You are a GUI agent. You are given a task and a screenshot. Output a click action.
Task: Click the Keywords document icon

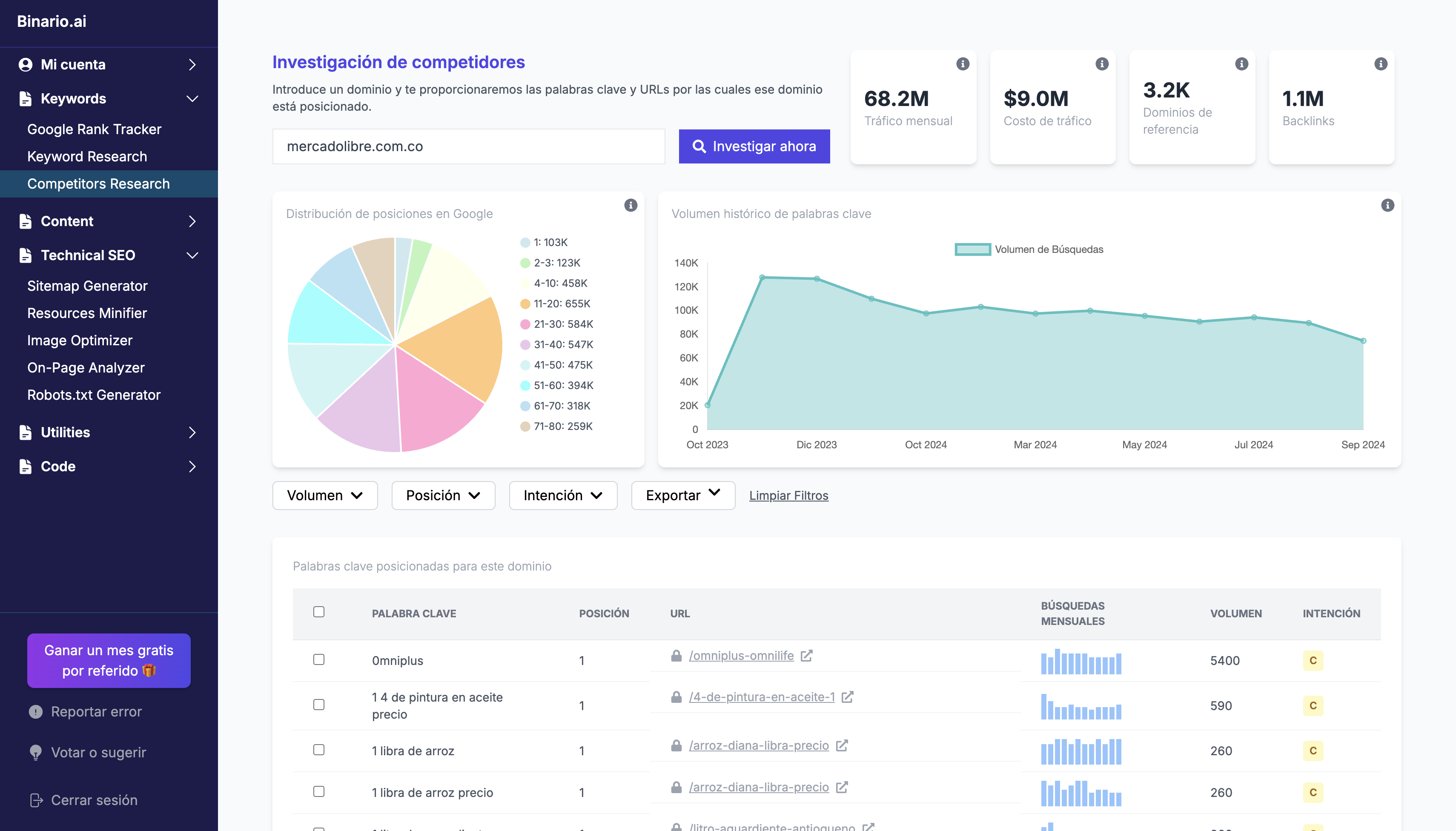pyautogui.click(x=25, y=99)
